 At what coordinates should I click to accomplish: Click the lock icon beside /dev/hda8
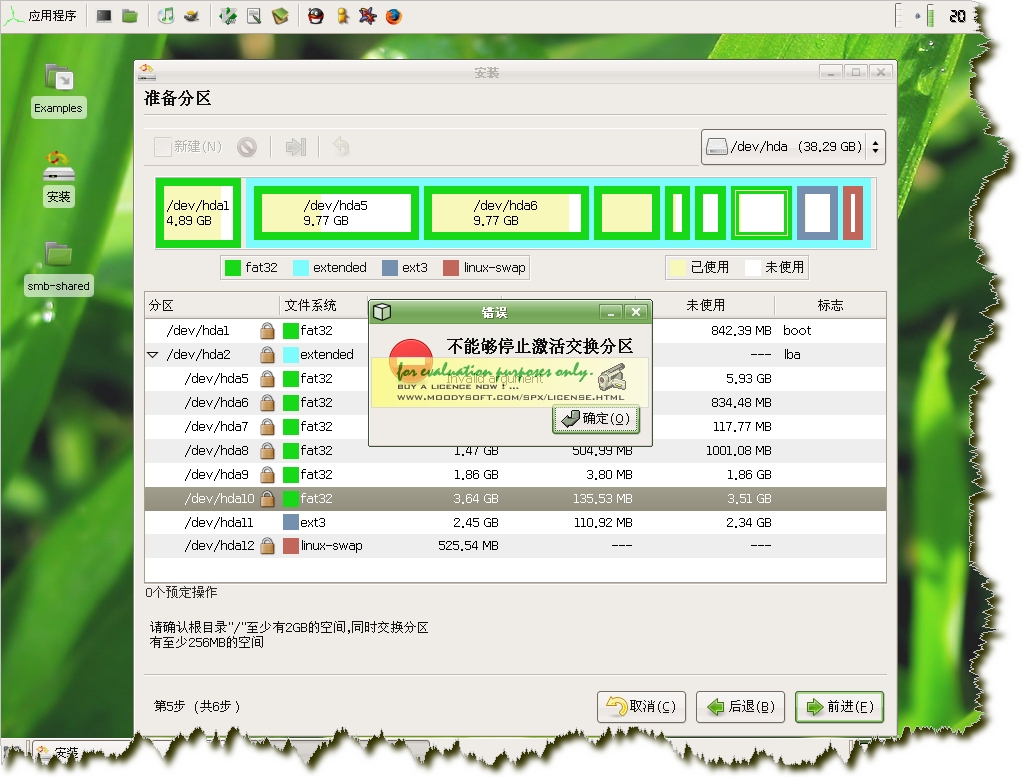(267, 450)
